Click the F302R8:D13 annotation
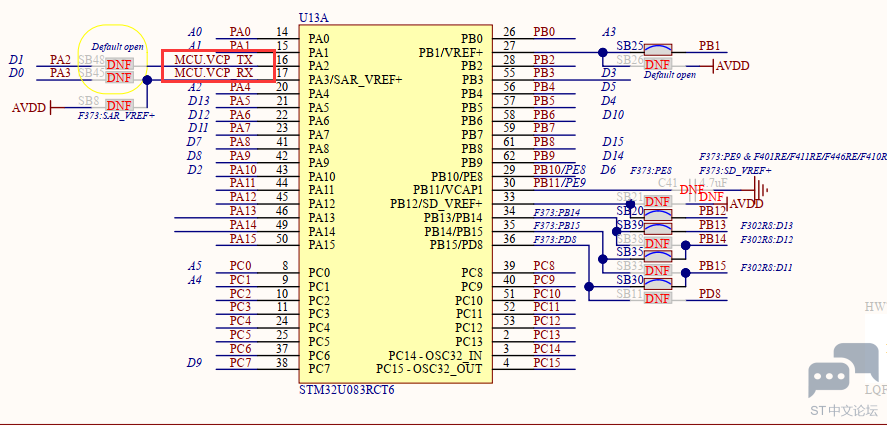This screenshot has height=426, width=887. [767, 226]
